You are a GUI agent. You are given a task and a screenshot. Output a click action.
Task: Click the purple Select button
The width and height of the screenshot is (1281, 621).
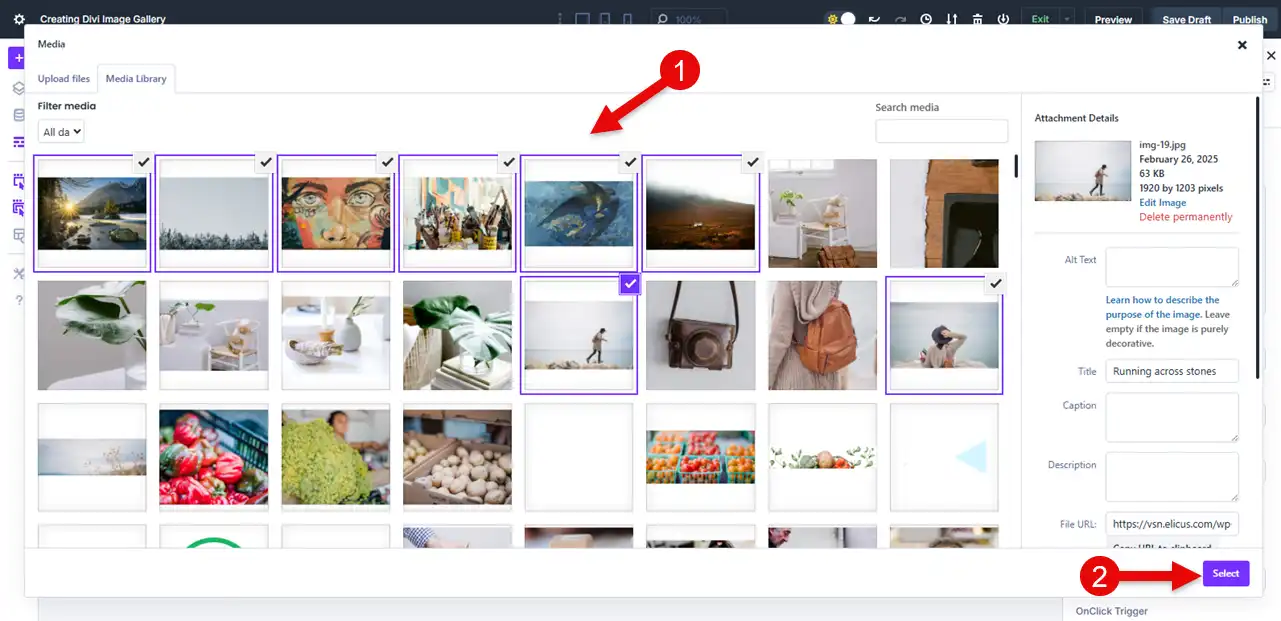click(x=1226, y=573)
